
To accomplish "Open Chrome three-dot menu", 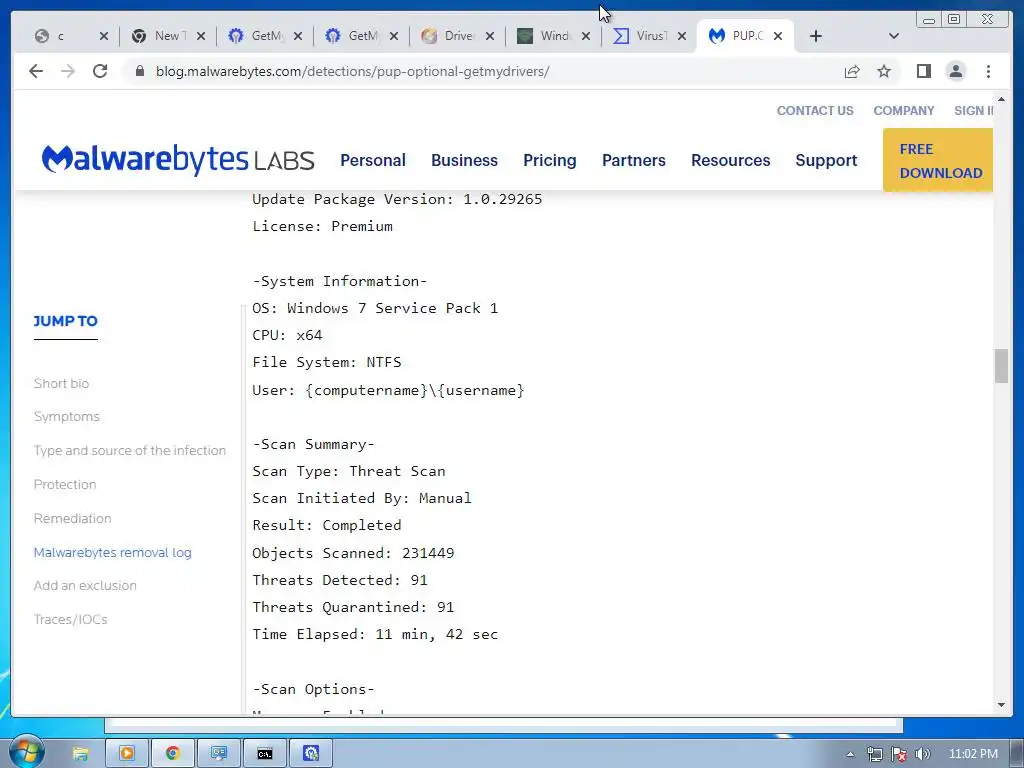I will [x=988, y=71].
